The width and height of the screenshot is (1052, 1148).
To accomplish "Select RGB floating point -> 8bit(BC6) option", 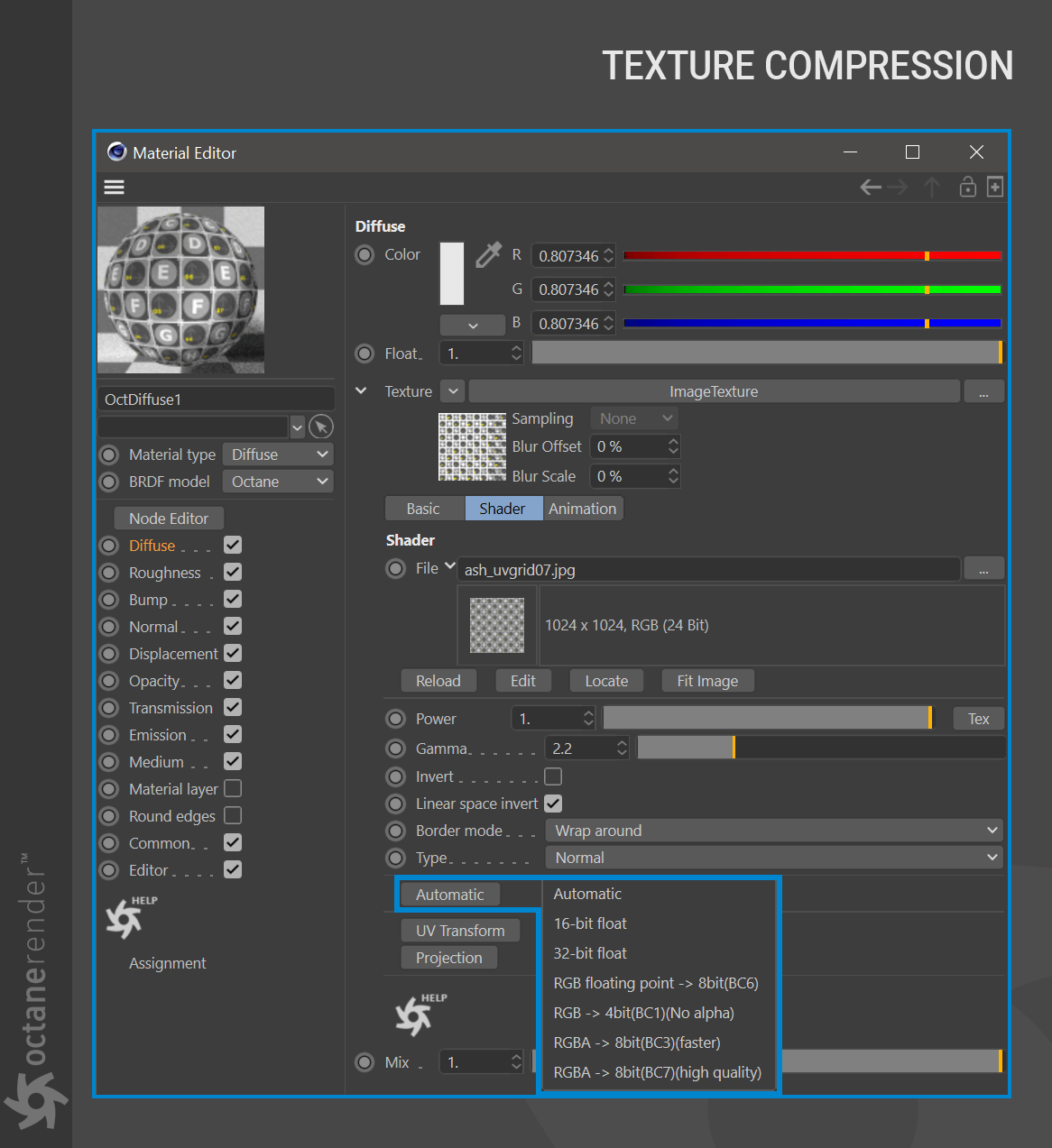I will coord(656,983).
